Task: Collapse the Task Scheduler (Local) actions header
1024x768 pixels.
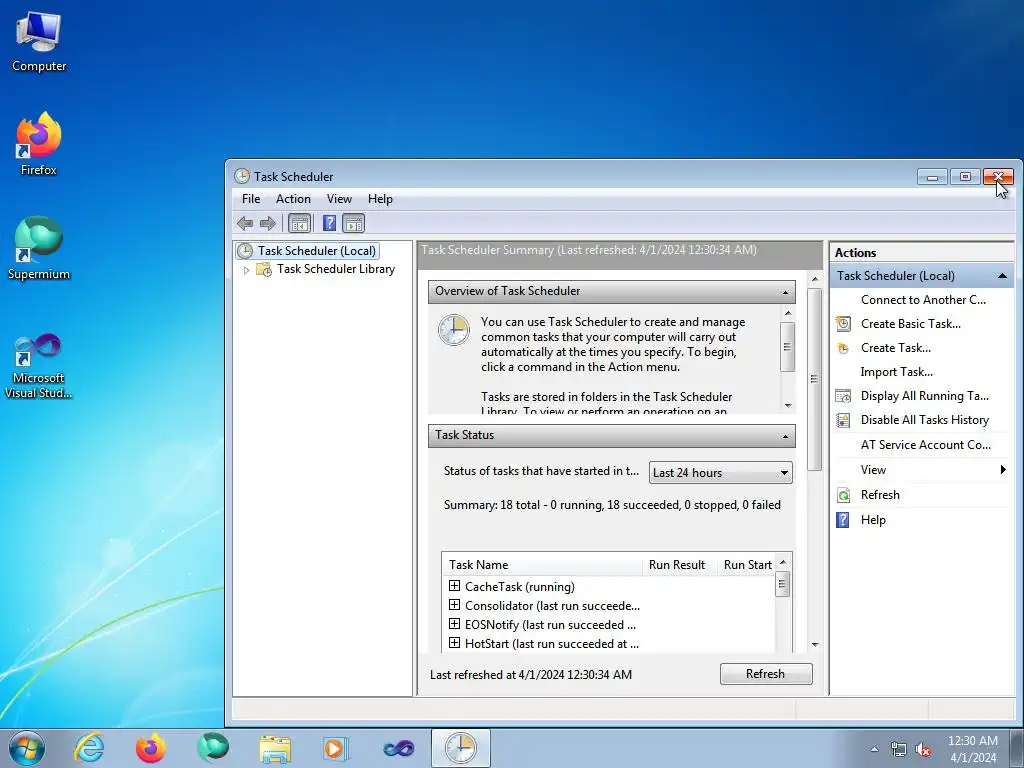Action: pyautogui.click(x=1002, y=276)
